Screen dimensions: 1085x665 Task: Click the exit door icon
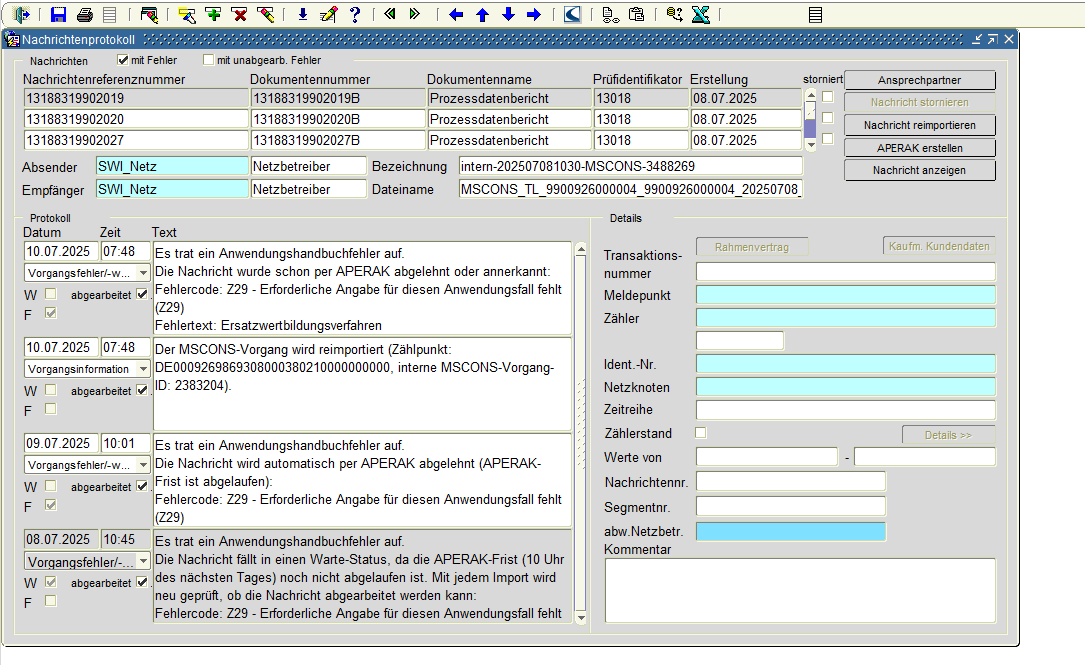(22, 15)
